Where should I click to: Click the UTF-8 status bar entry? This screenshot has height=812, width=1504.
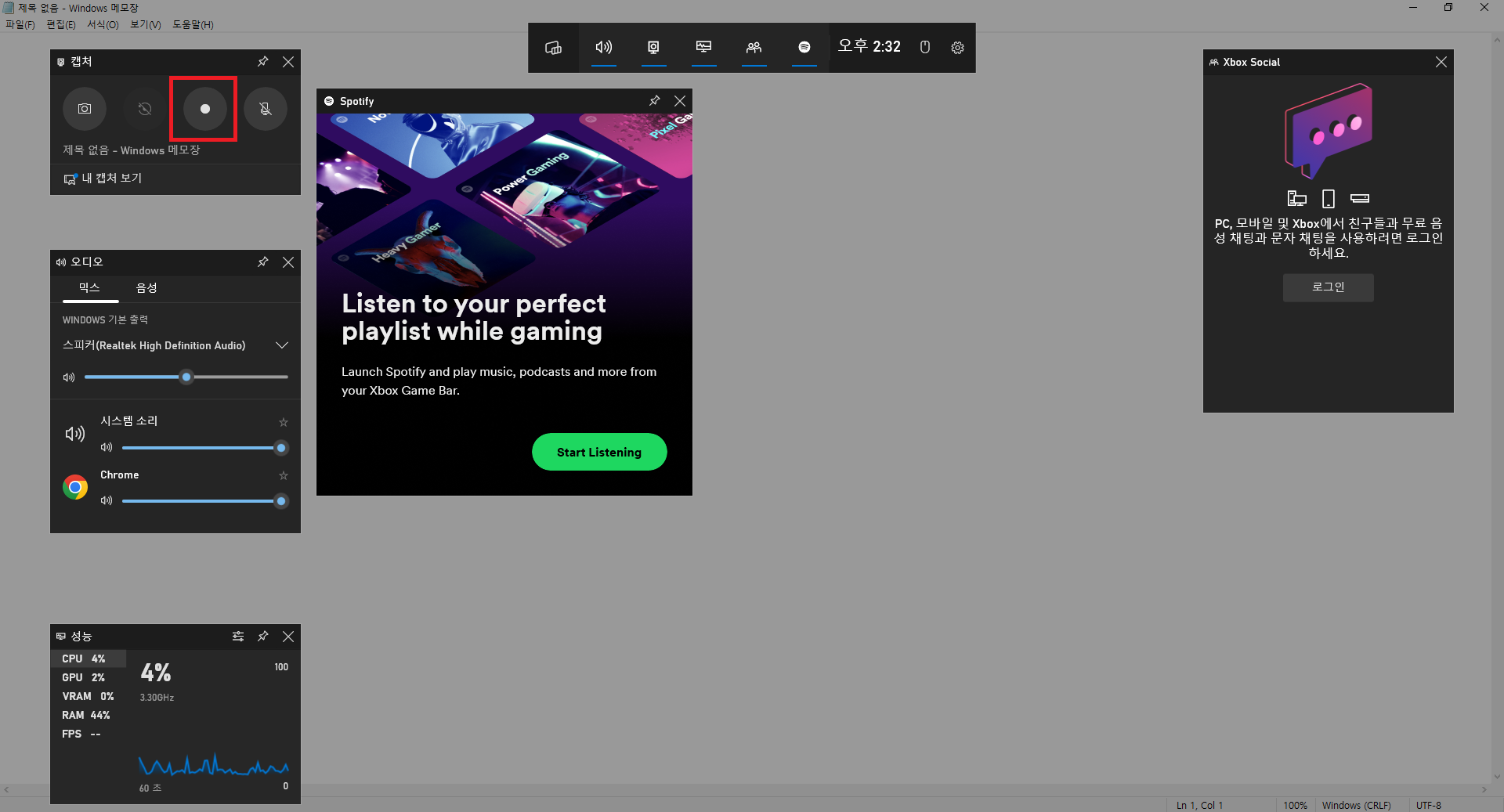[x=1429, y=805]
